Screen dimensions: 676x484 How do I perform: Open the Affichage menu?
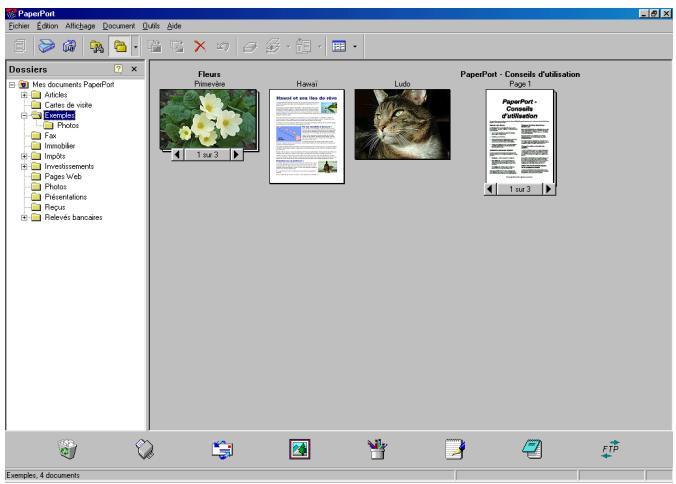[80, 26]
